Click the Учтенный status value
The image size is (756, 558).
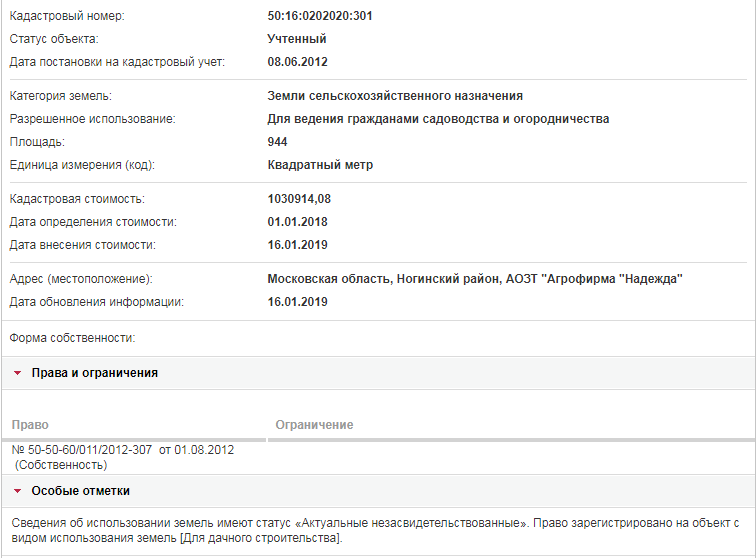(x=297, y=39)
